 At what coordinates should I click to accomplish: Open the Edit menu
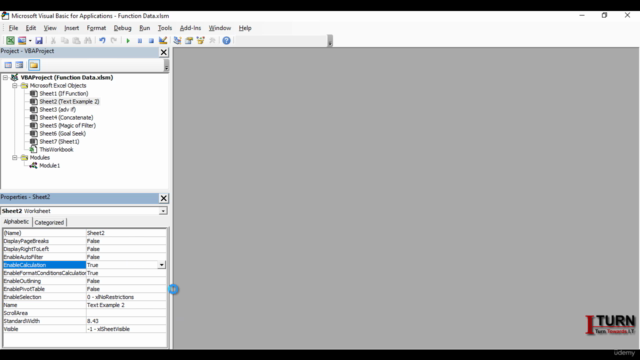coord(31,28)
